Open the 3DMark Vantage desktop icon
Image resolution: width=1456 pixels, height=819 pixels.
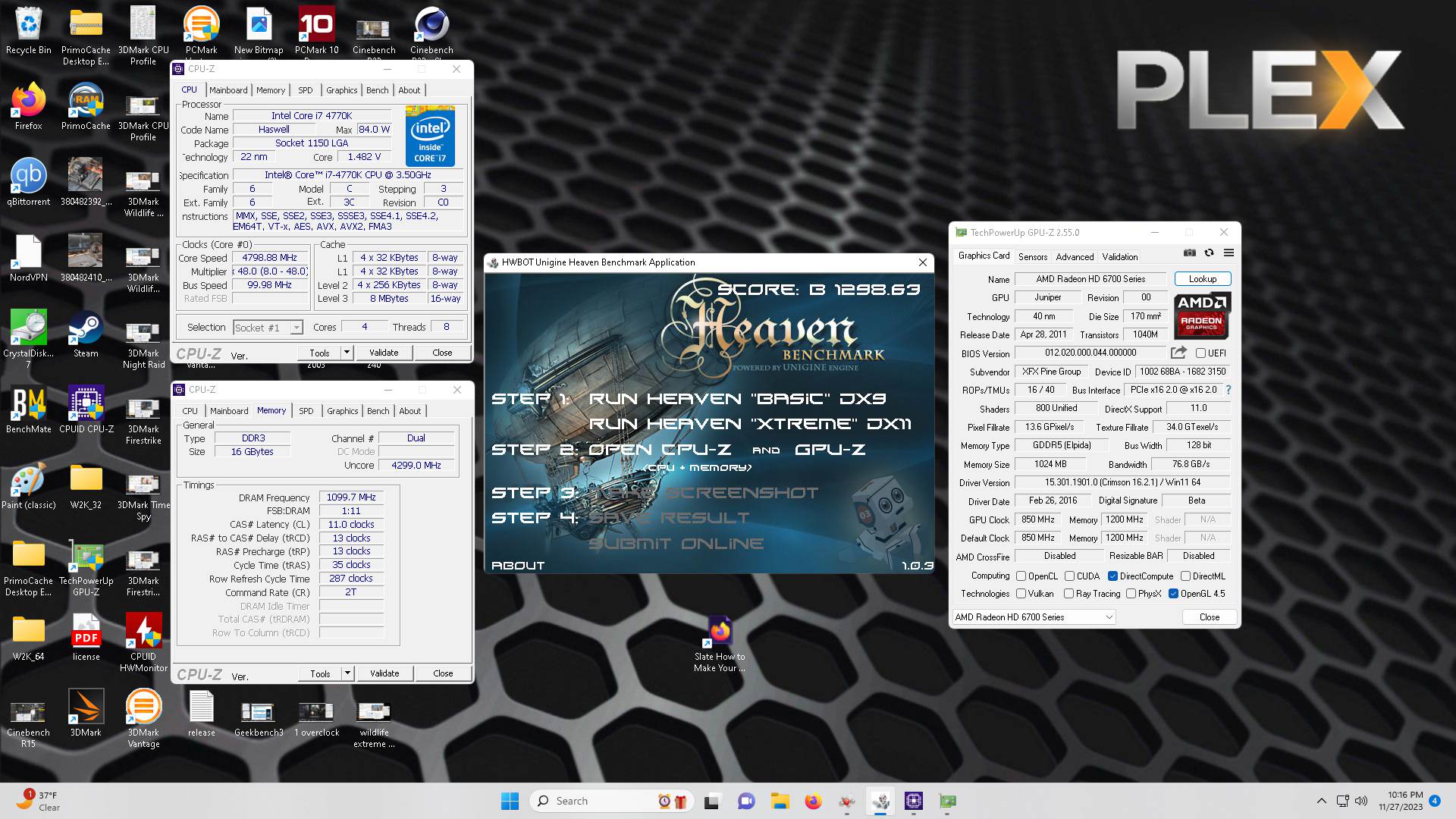pyautogui.click(x=143, y=719)
